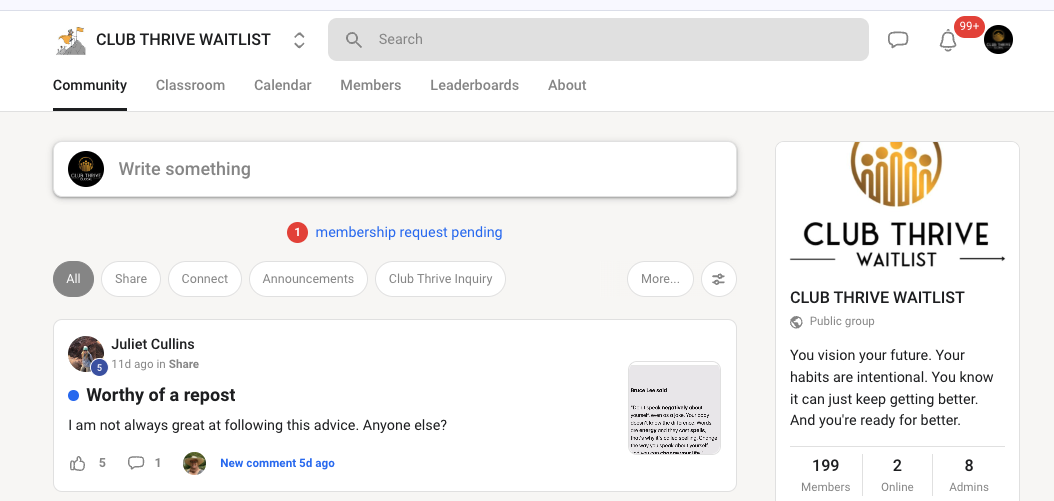Open comments on Juliet Cullins' post
The image size is (1054, 501).
point(136,463)
